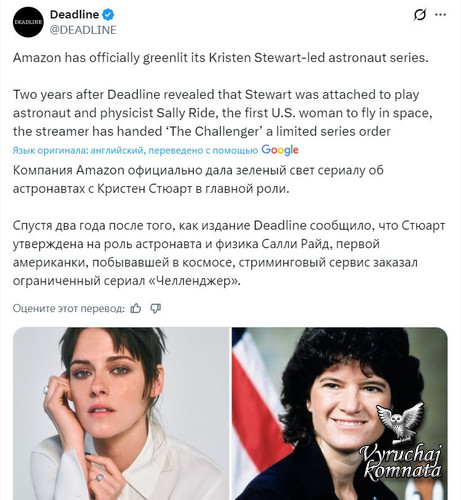This screenshot has width=461, height=500.
Task: Open the three-dot more options menu
Action: pyautogui.click(x=440, y=15)
